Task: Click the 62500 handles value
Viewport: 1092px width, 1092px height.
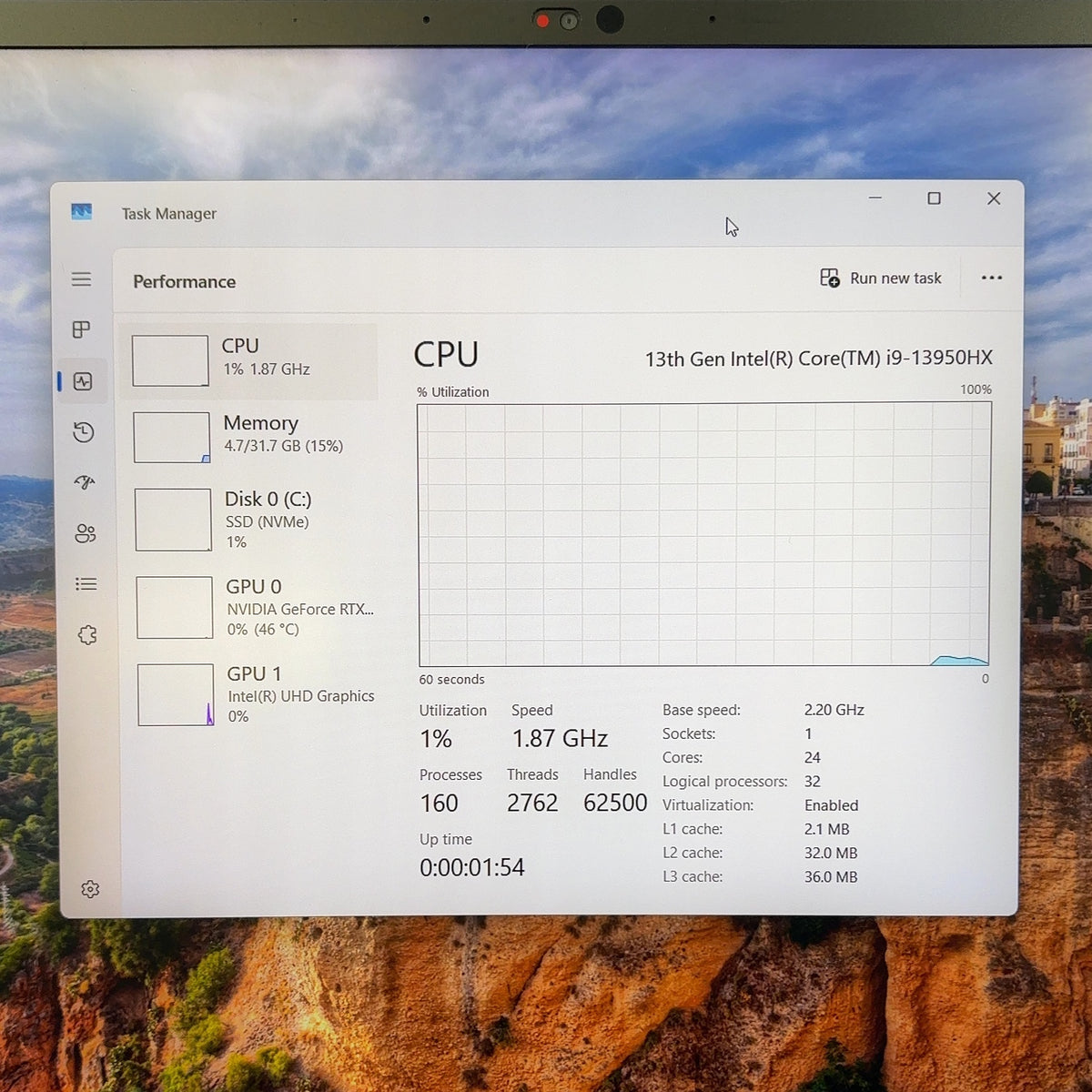Action: [615, 804]
